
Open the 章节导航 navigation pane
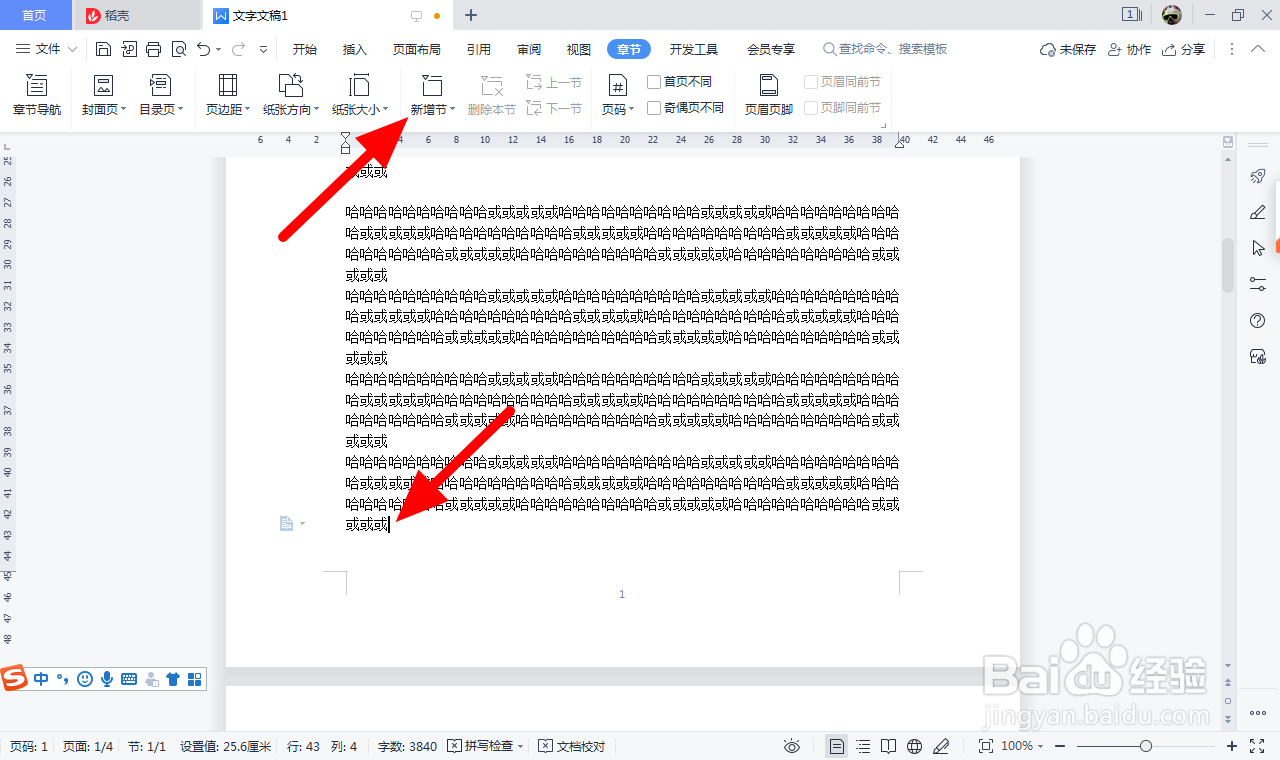37,96
